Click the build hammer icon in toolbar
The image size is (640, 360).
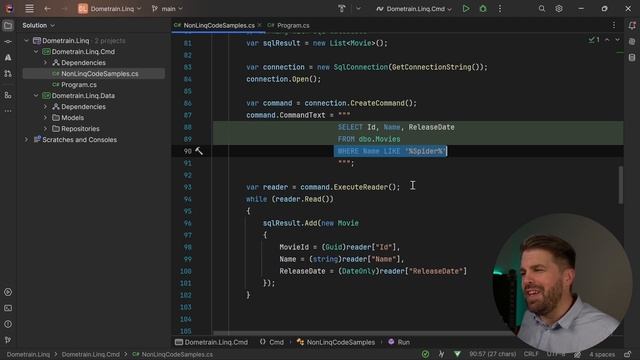(342, 9)
